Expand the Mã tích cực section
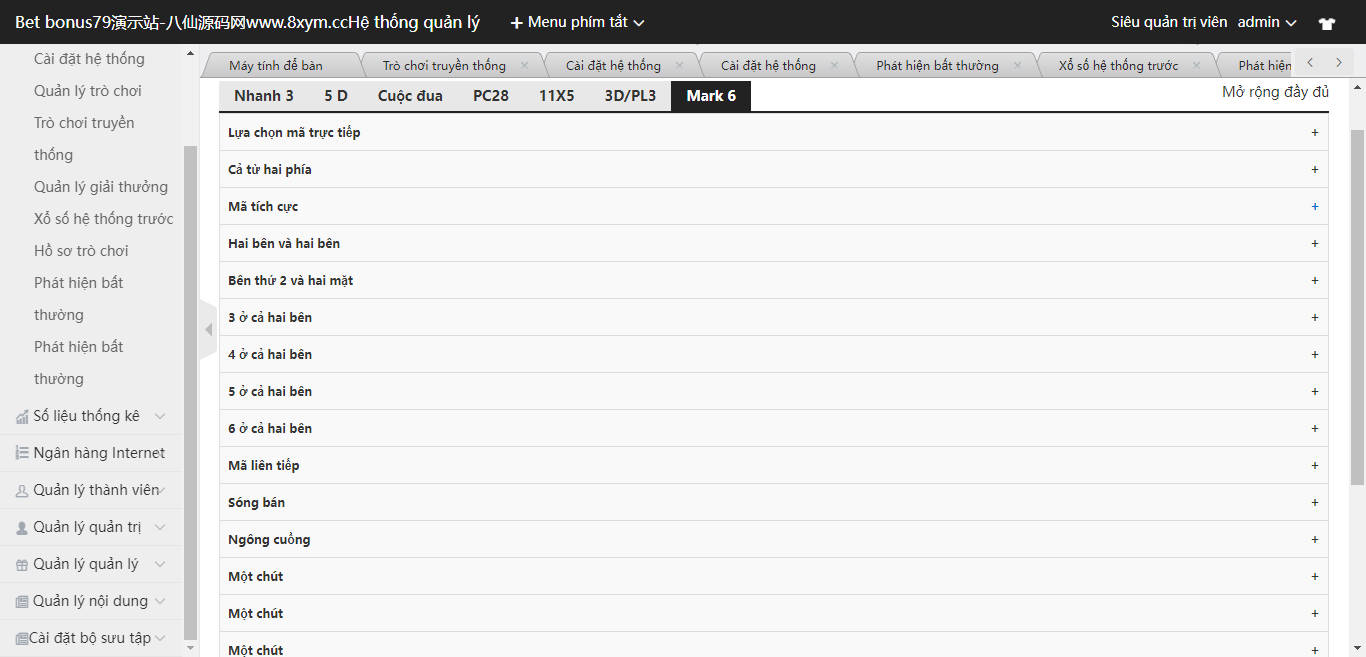The height and width of the screenshot is (657, 1366). point(1314,207)
